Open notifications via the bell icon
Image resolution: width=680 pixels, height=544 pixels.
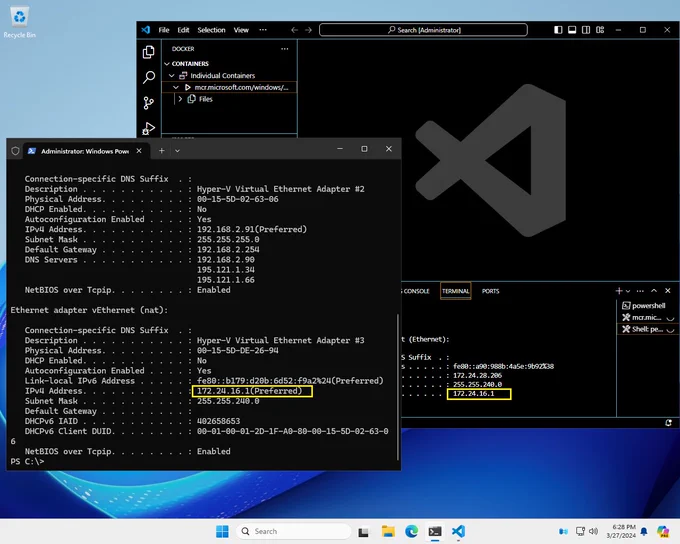point(644,531)
